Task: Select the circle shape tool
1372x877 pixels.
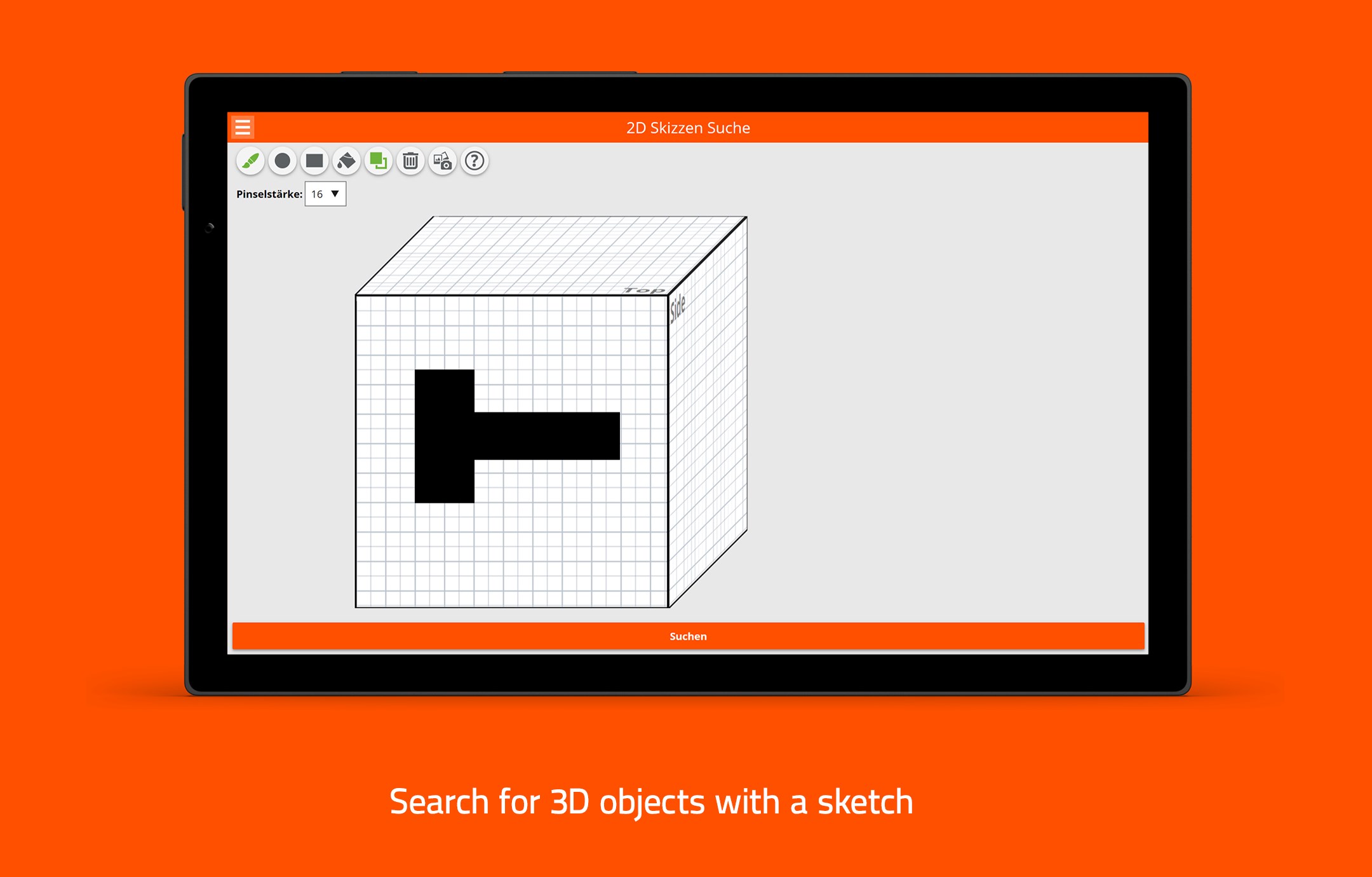Action: (283, 161)
